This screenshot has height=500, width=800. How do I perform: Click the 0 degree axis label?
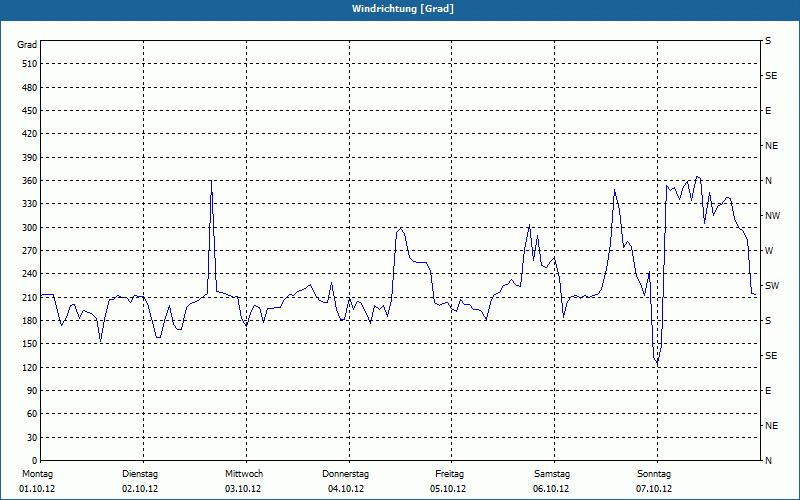34,461
